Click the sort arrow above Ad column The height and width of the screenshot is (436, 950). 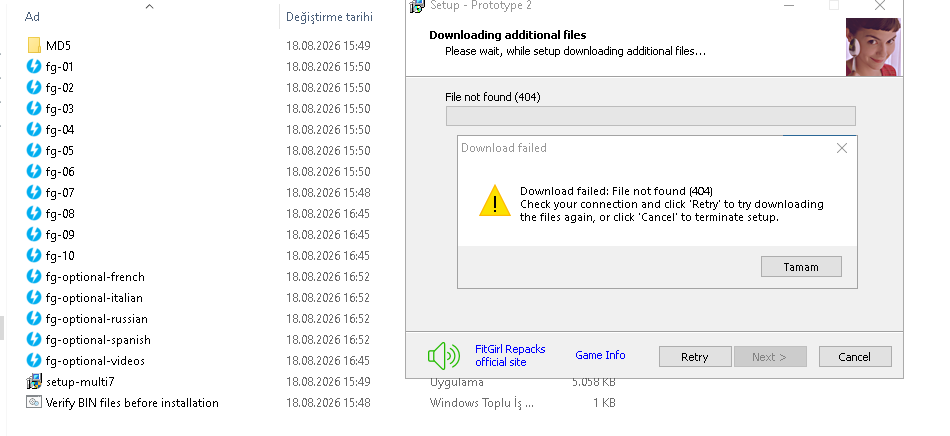point(150,7)
